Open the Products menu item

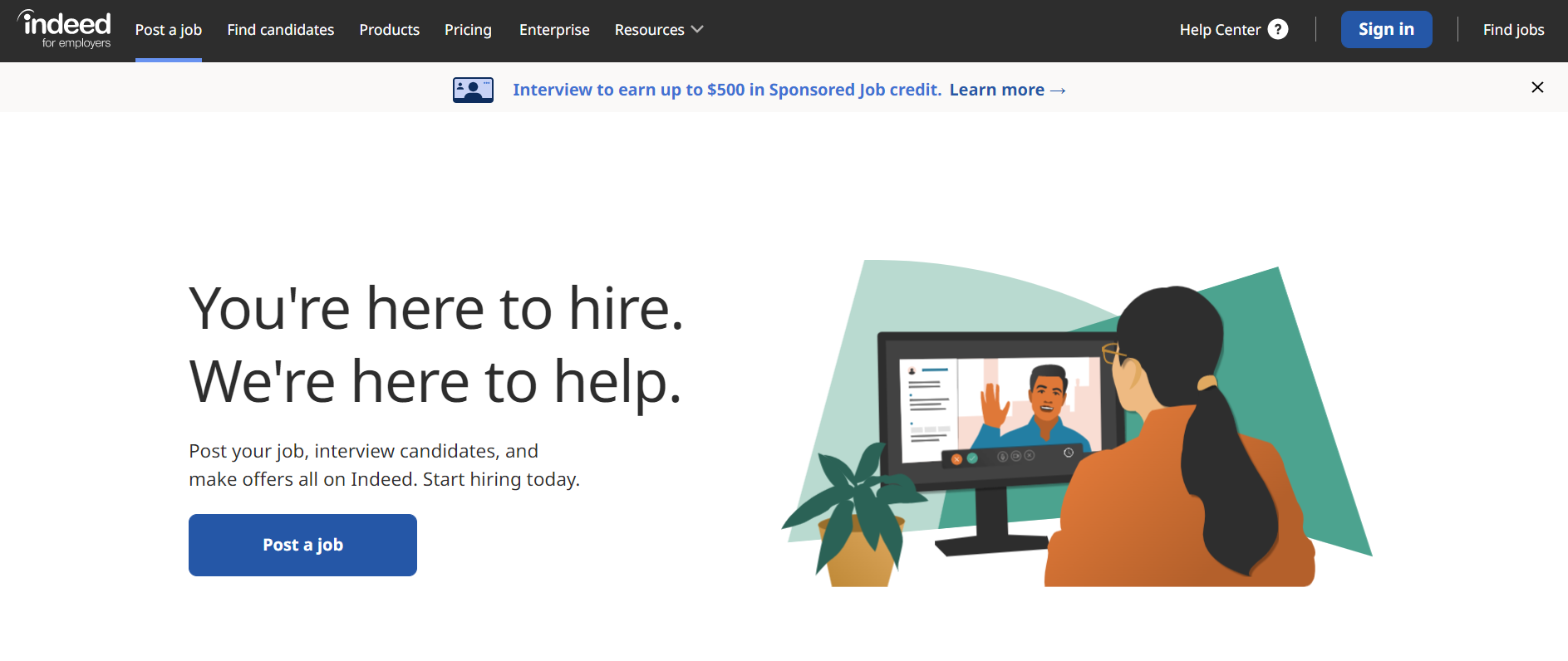click(x=390, y=30)
